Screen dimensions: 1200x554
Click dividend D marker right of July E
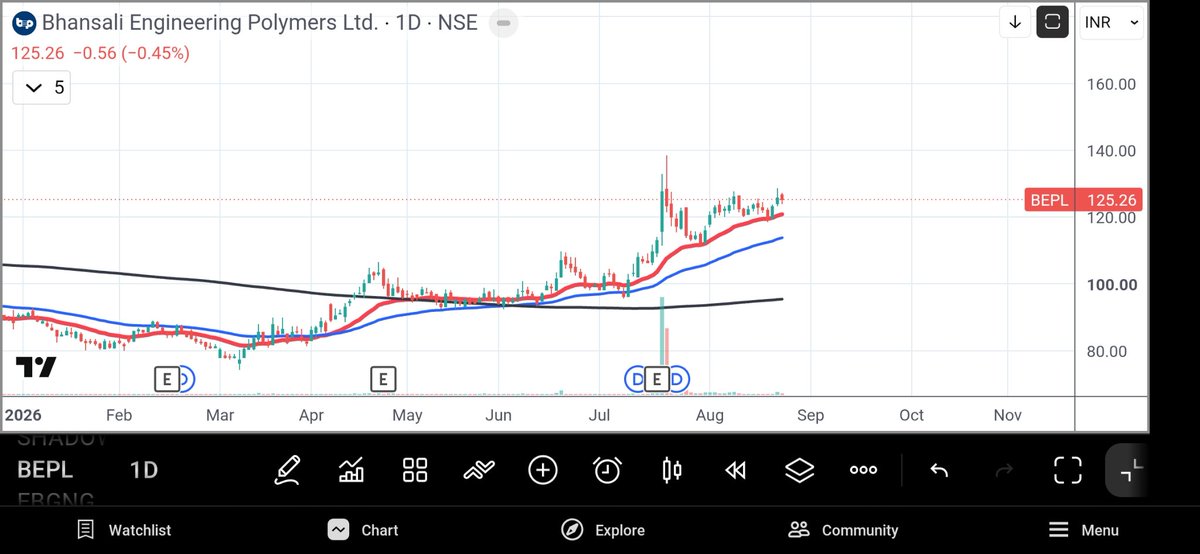click(x=678, y=379)
